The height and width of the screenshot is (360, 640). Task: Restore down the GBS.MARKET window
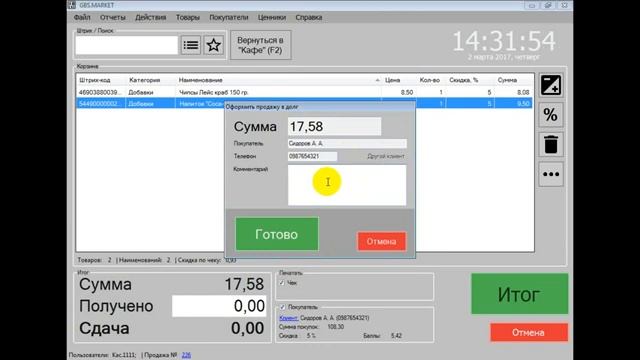[x=548, y=5]
